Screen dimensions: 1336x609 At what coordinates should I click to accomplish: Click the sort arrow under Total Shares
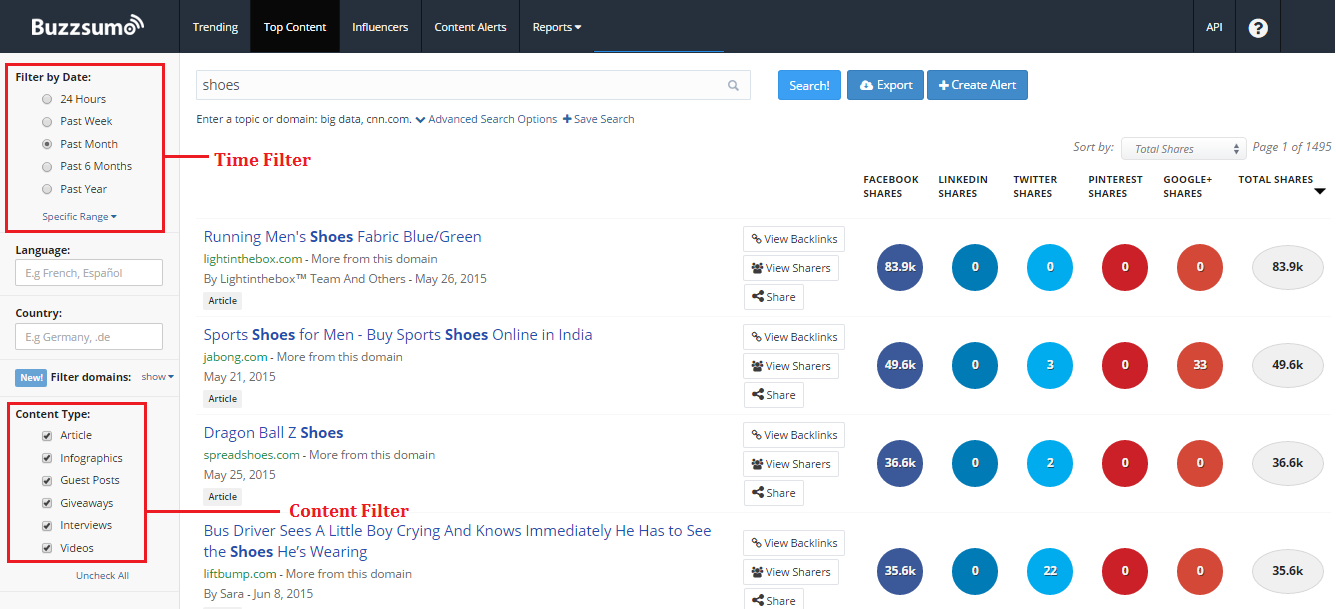click(x=1319, y=191)
